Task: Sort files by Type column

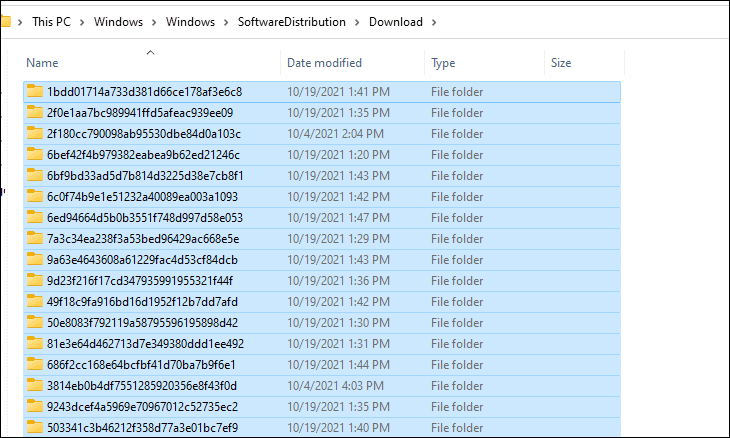Action: 484,63
